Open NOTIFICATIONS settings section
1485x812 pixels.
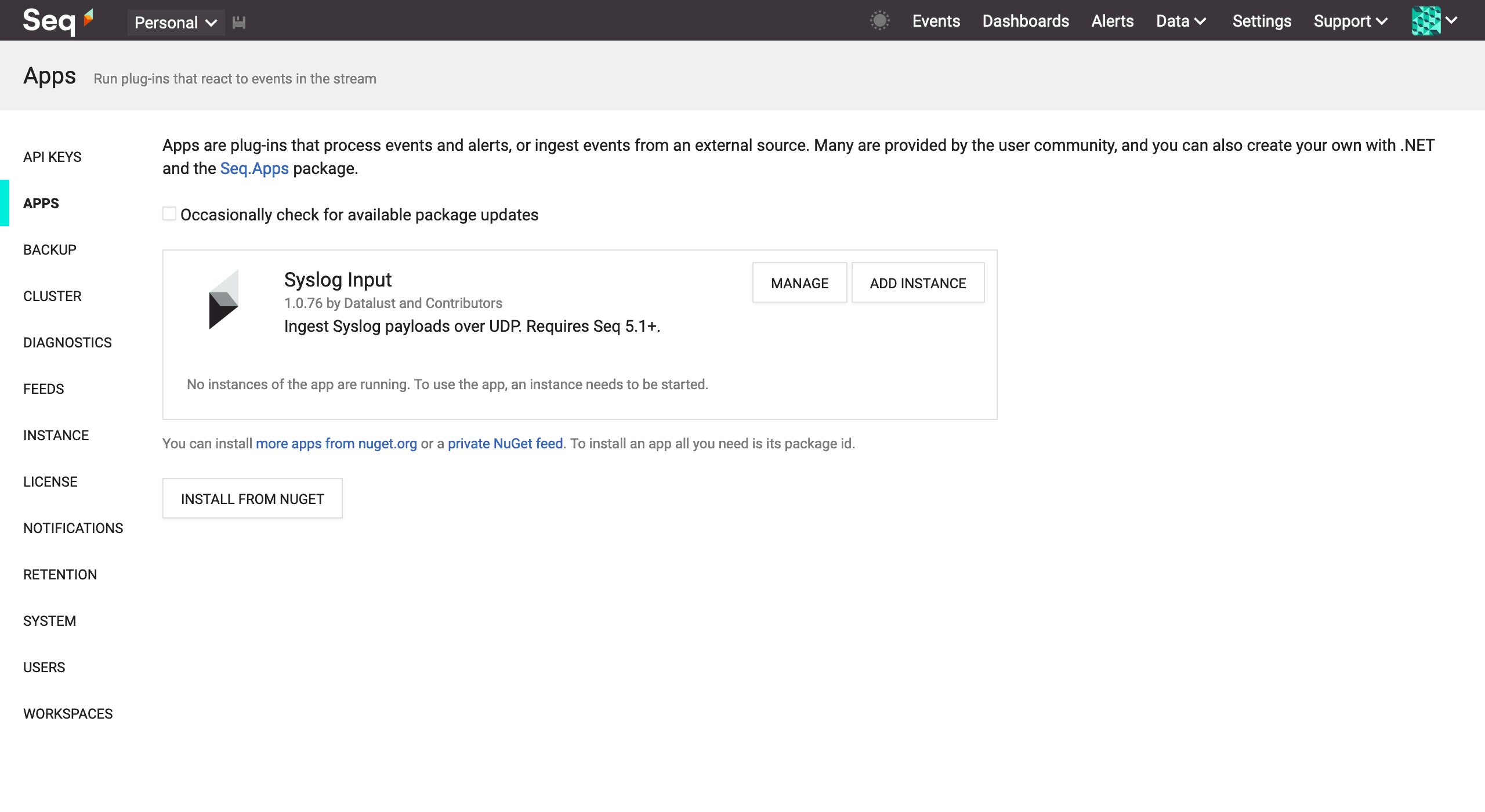tap(73, 528)
